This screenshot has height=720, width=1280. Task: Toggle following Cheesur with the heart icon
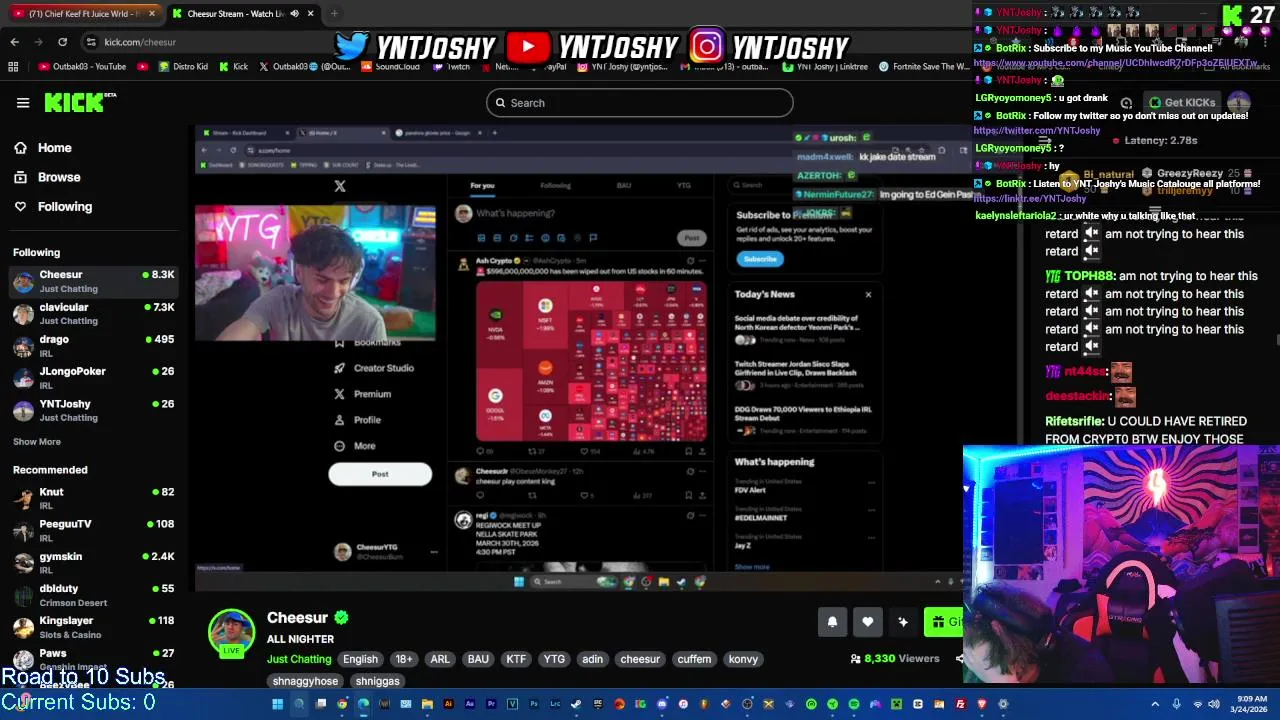click(868, 622)
